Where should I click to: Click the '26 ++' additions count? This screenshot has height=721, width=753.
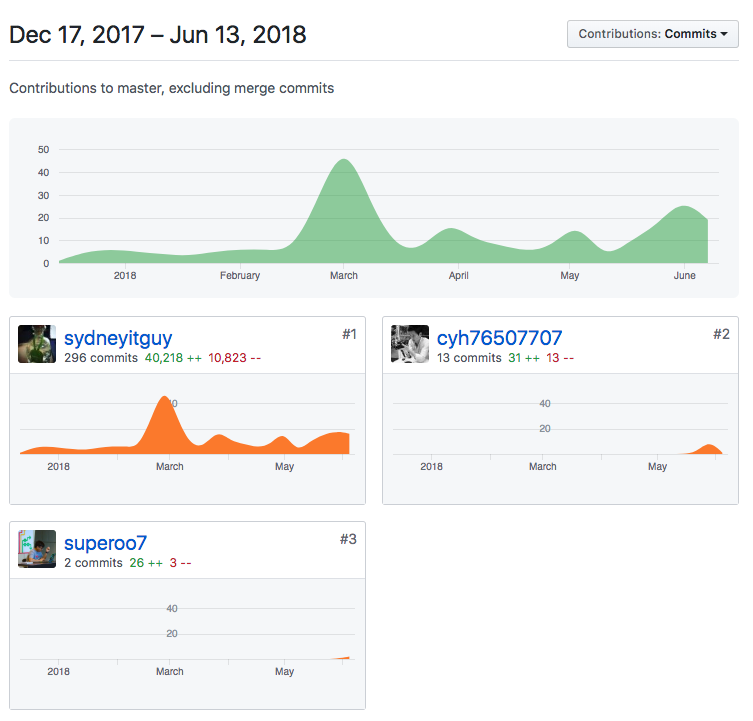[146, 562]
